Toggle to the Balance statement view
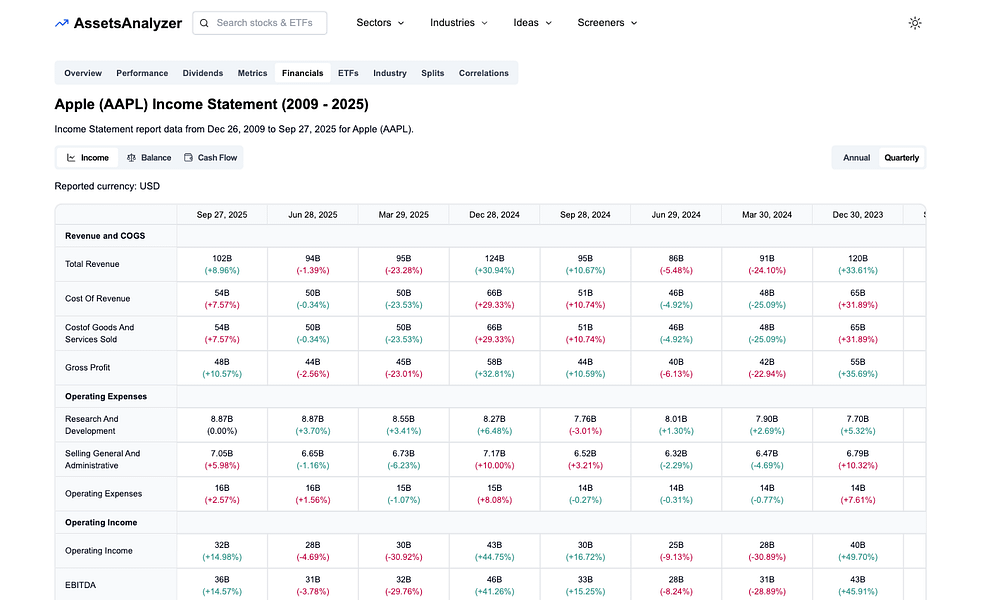This screenshot has height=600, width=981. pyautogui.click(x=150, y=157)
